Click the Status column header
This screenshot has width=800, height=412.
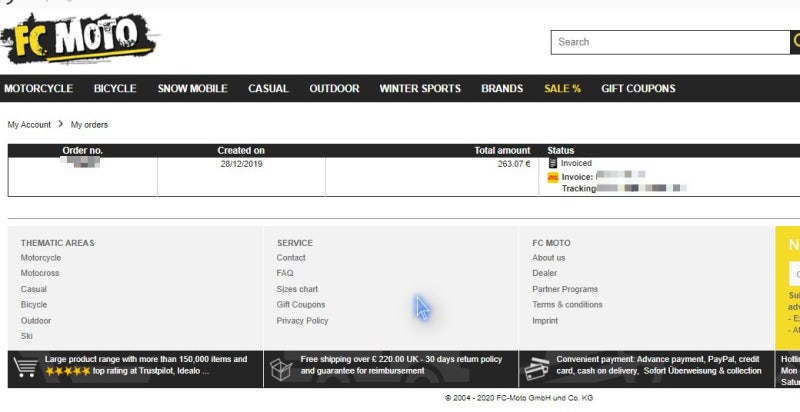click(x=561, y=150)
